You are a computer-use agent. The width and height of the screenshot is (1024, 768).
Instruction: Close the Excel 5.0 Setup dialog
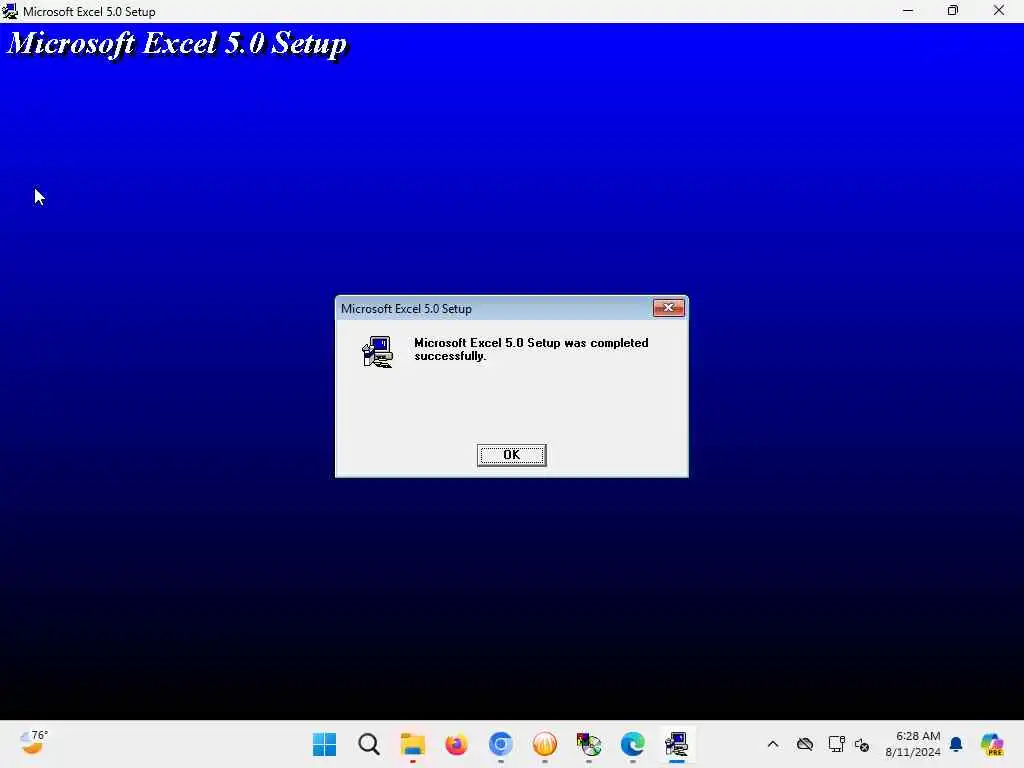click(668, 308)
